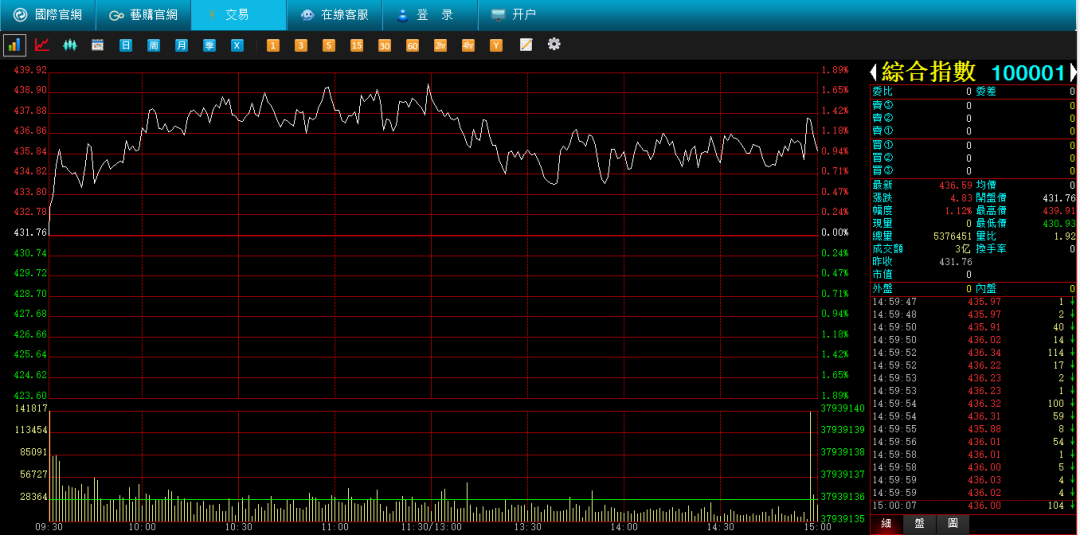Viewport: 1080px width, 535px height.
Task: Choose the 2hr interval icon
Action: coord(440,45)
